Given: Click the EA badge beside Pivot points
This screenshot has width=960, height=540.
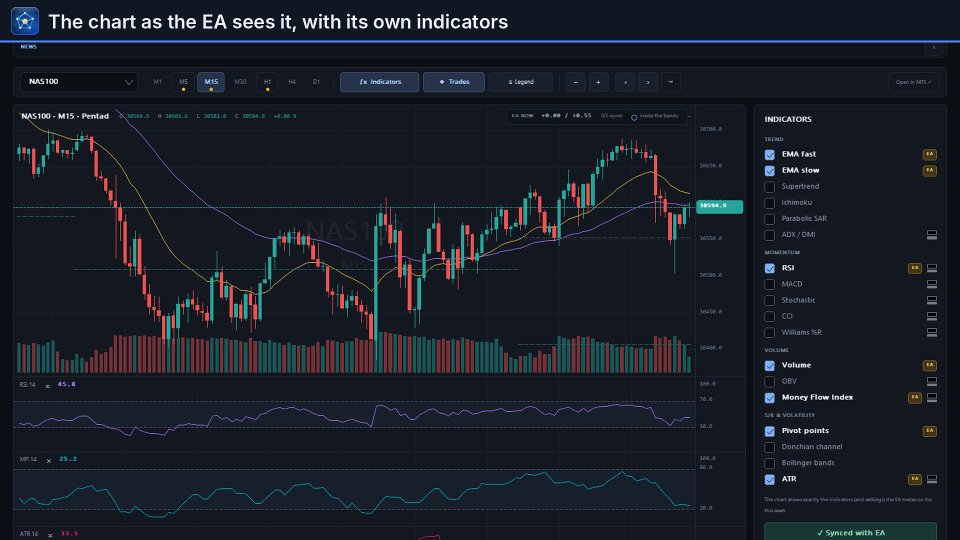Looking at the screenshot, I should point(929,431).
